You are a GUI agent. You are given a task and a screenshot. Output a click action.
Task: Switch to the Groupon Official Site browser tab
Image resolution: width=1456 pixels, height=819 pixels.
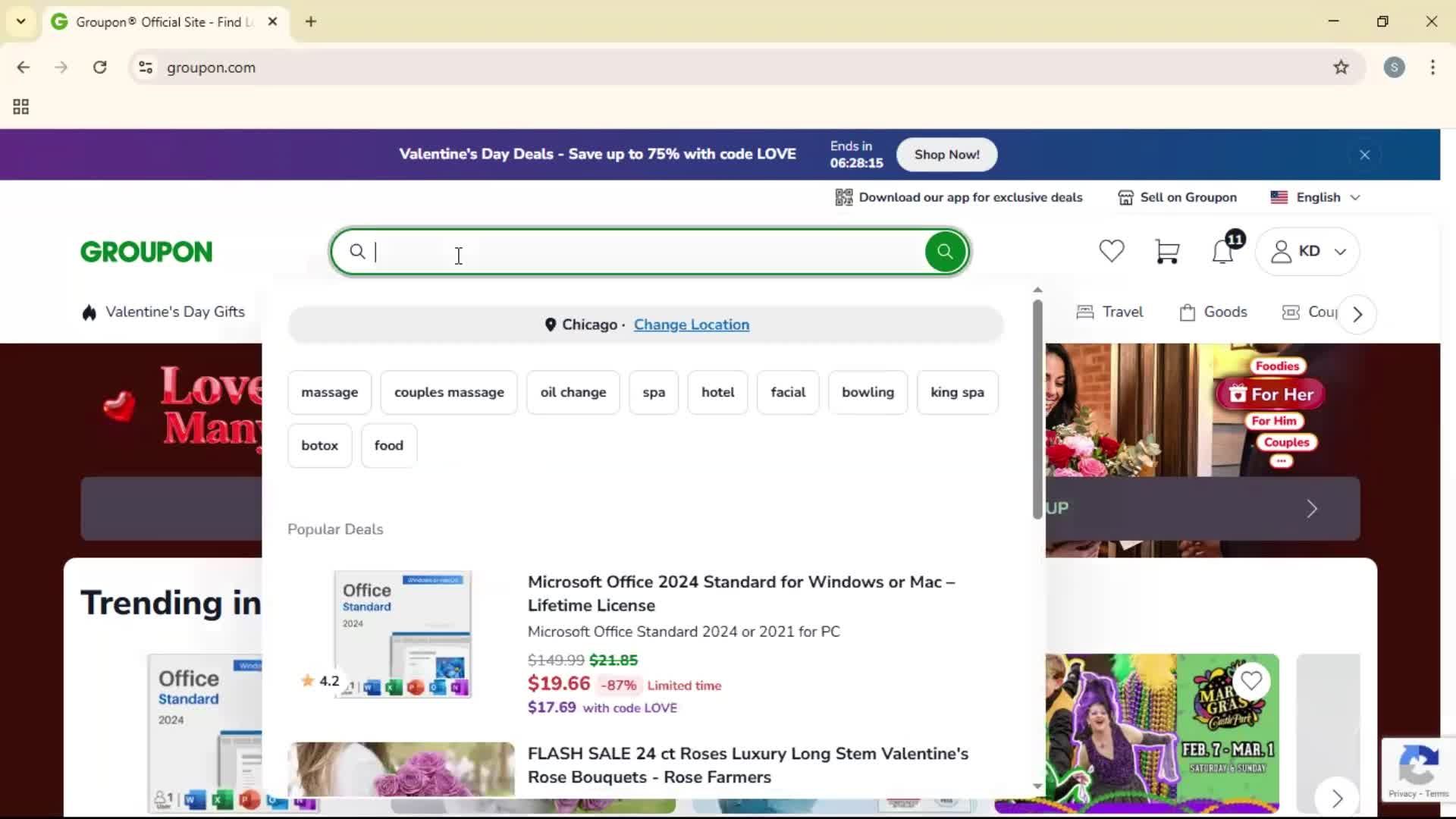point(152,21)
